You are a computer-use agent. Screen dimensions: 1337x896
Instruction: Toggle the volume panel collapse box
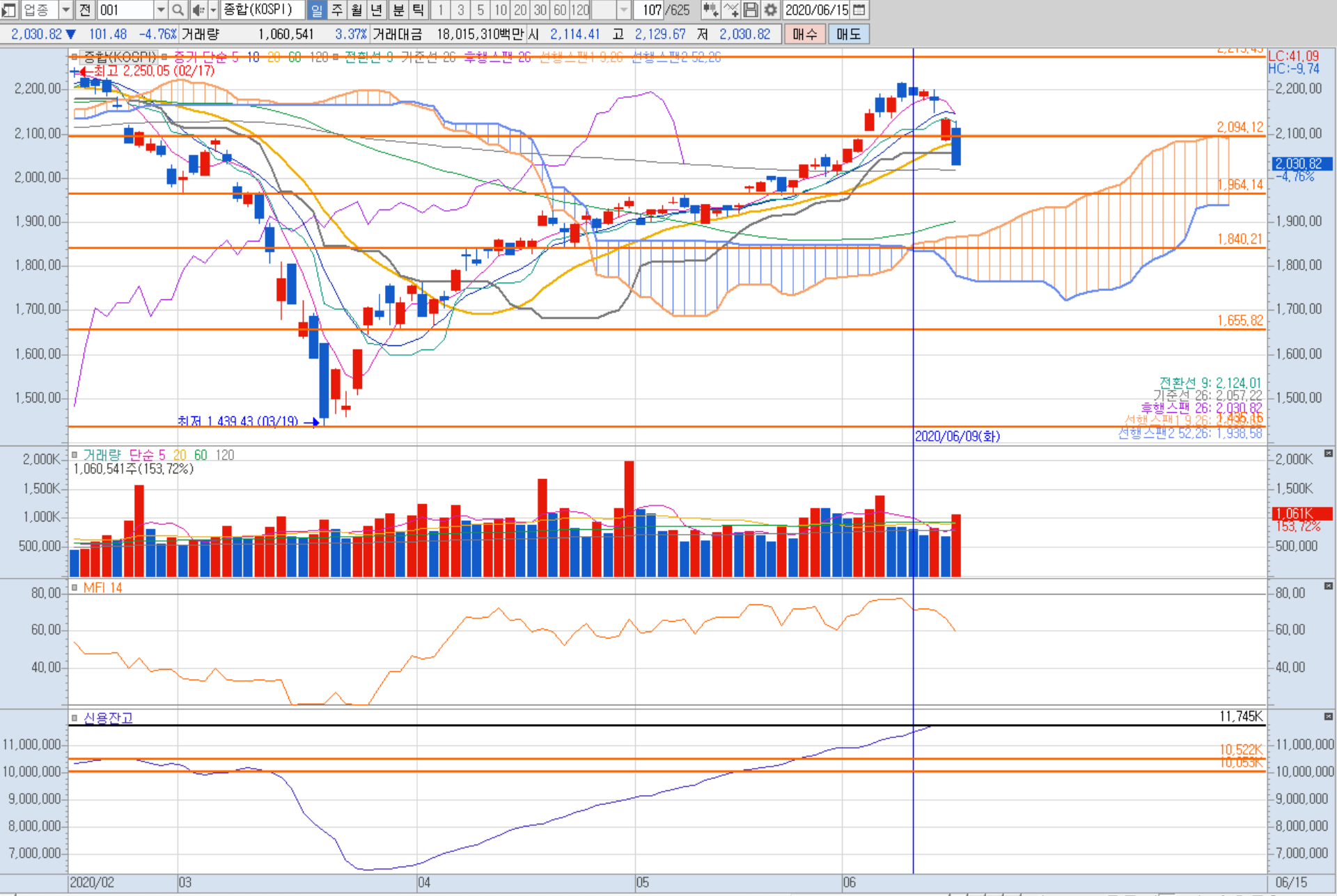point(1328,454)
